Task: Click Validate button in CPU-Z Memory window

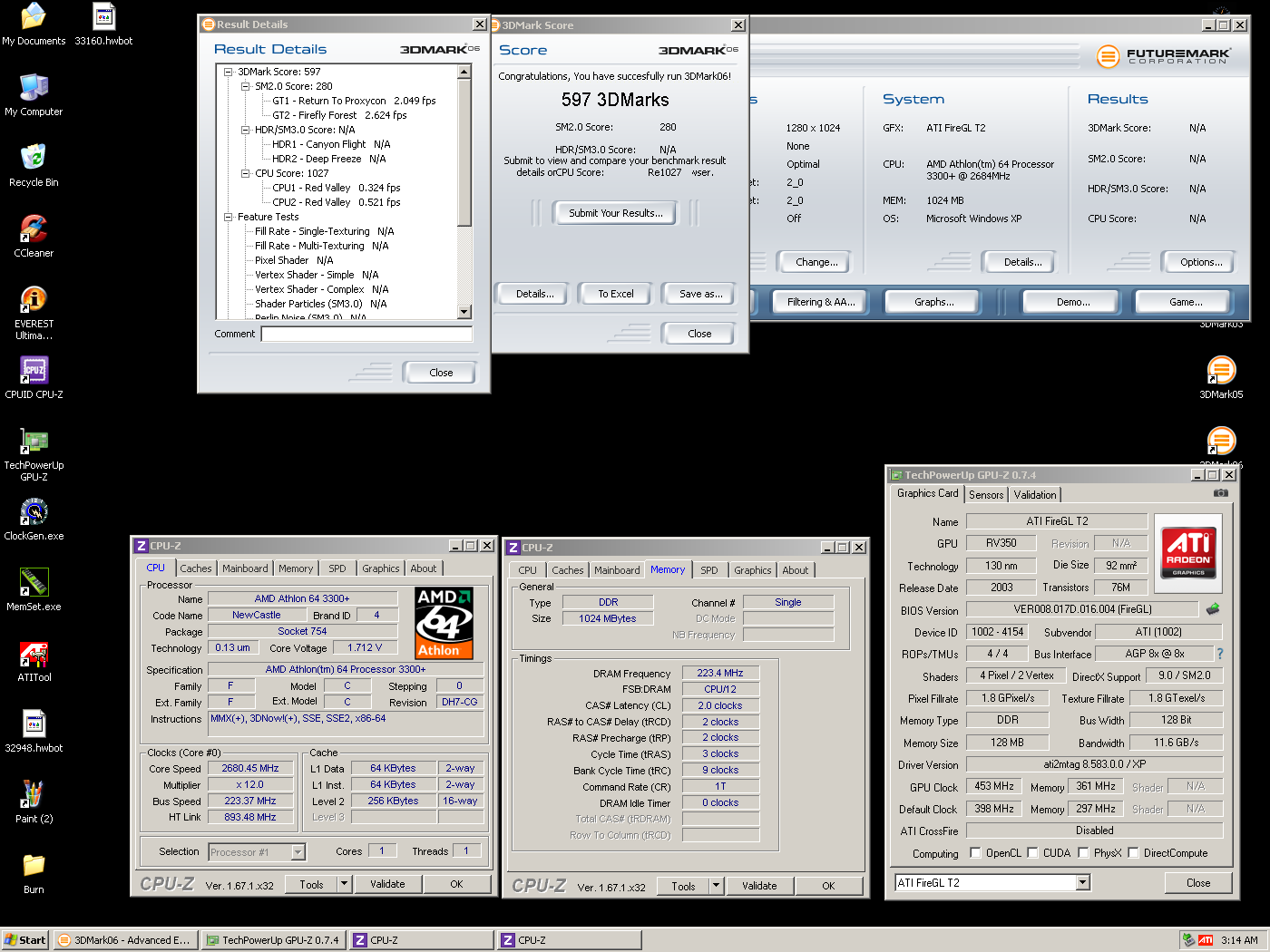Action: [759, 886]
